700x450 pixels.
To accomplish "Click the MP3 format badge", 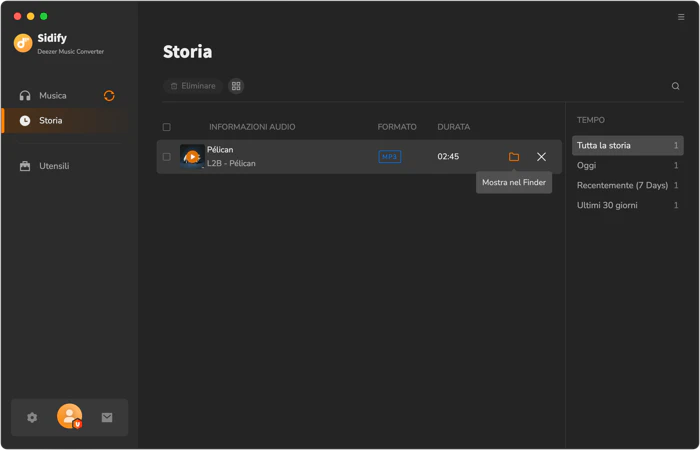I will click(x=390, y=157).
